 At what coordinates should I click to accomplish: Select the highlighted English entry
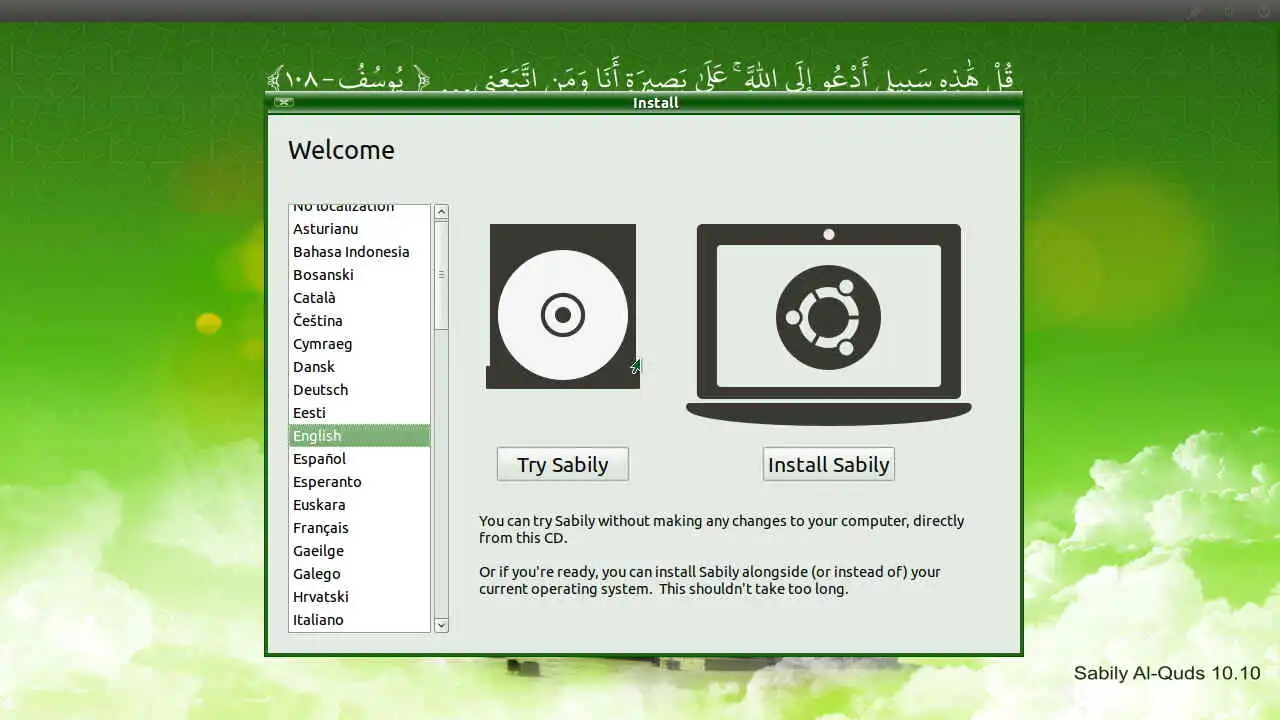(360, 436)
